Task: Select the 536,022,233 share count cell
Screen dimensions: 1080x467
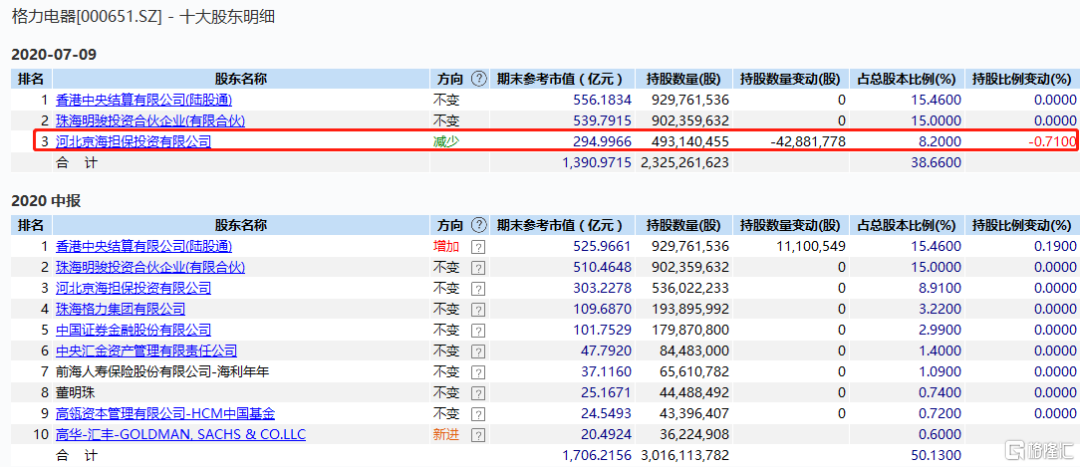Action: tap(690, 288)
